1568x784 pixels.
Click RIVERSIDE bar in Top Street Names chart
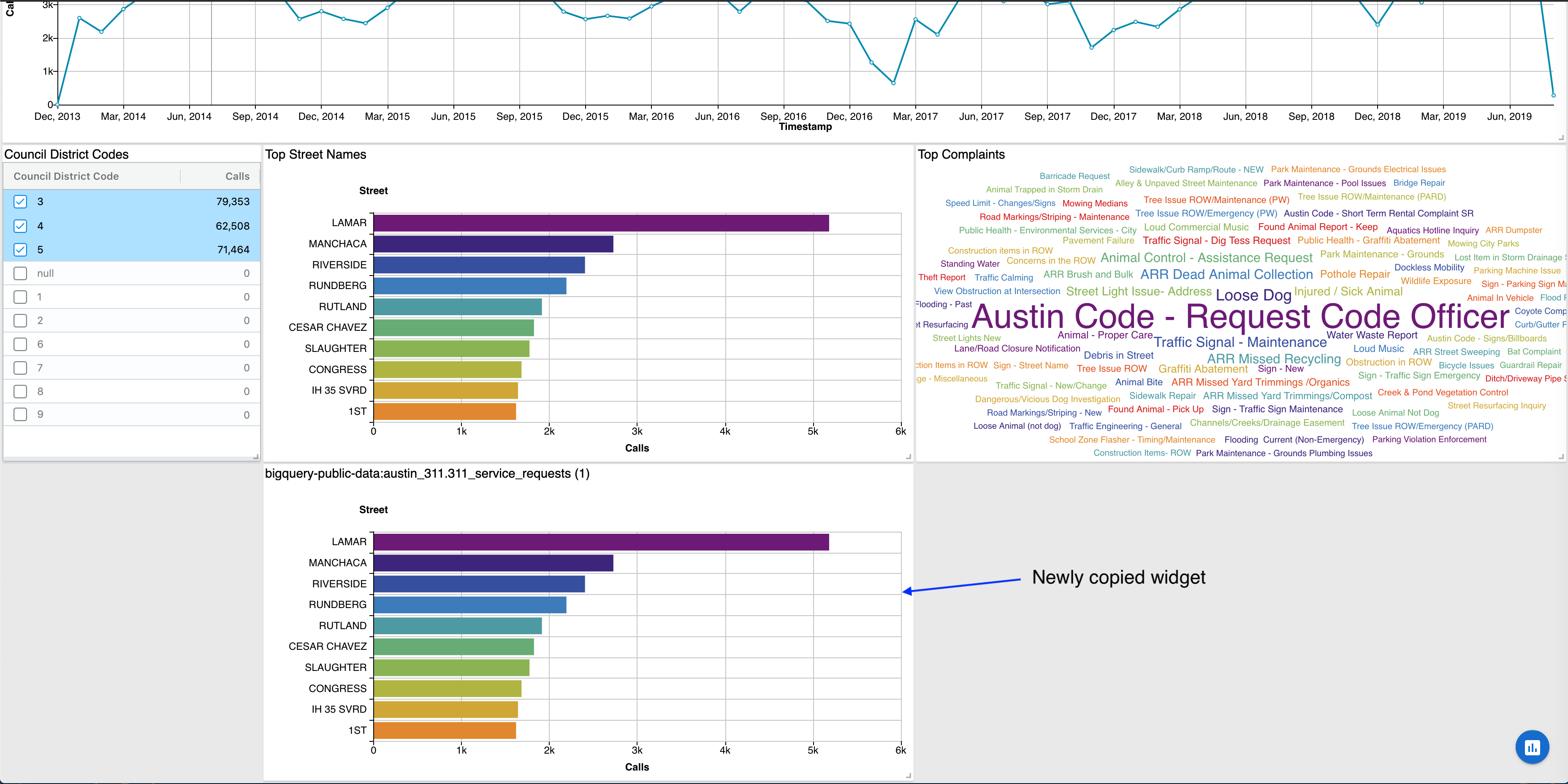click(x=479, y=265)
